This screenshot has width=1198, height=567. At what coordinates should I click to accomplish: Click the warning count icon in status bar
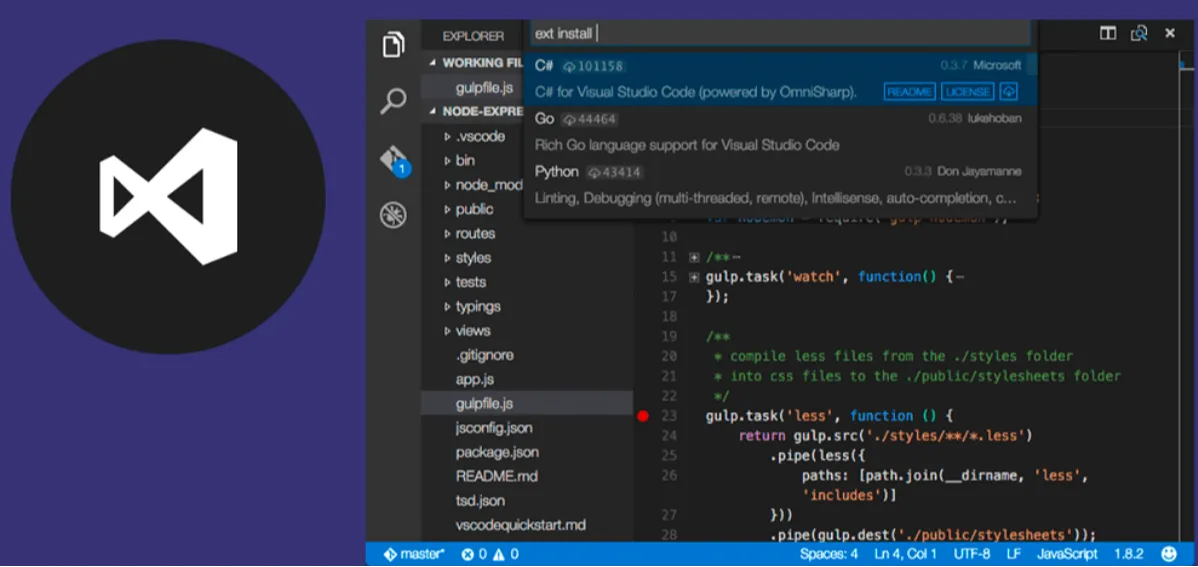click(497, 554)
